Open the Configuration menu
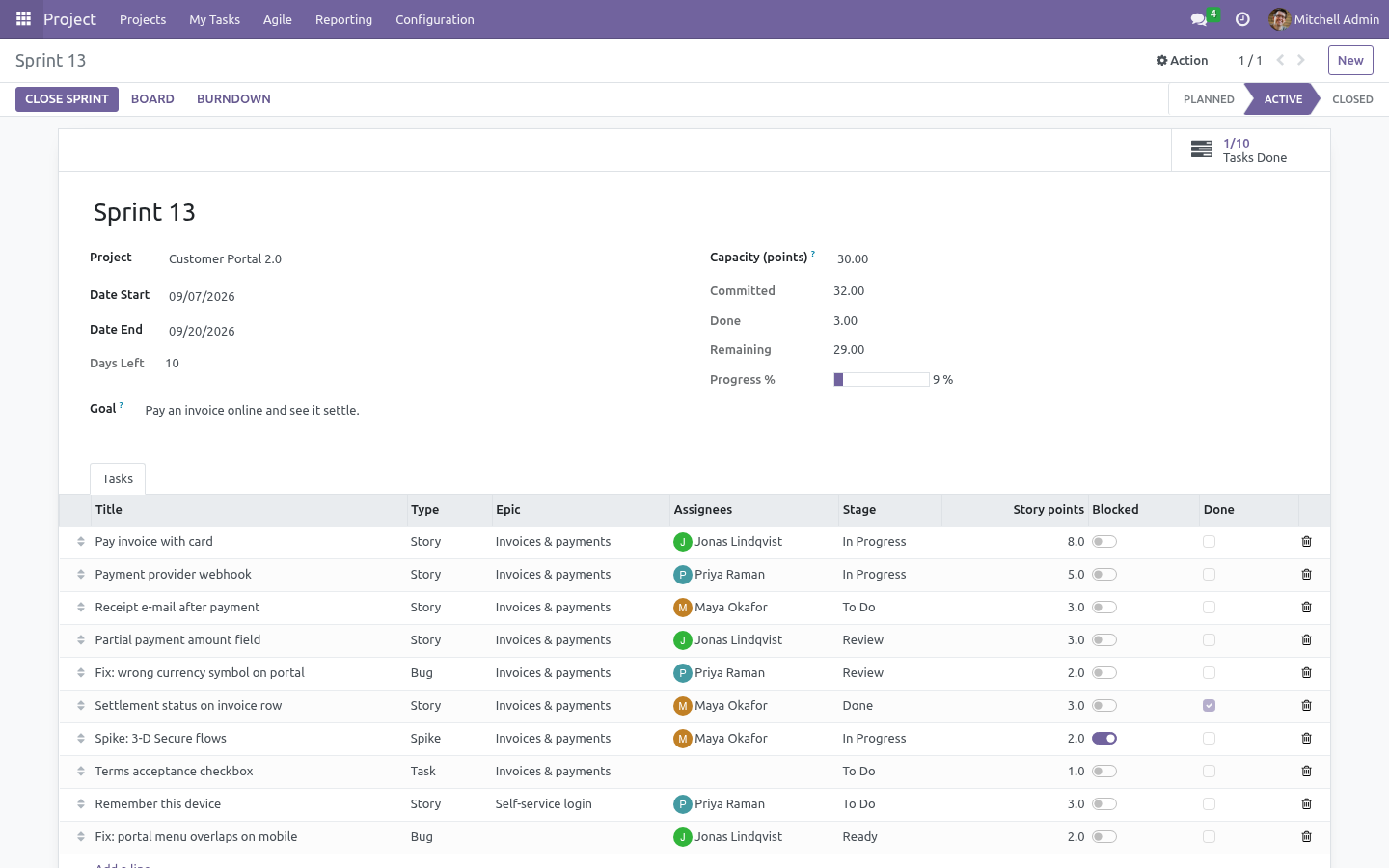1389x868 pixels. click(435, 19)
